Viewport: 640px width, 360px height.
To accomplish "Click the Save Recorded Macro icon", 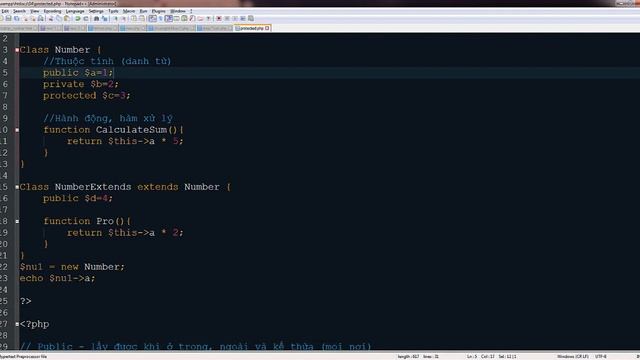I will pos(251,18).
